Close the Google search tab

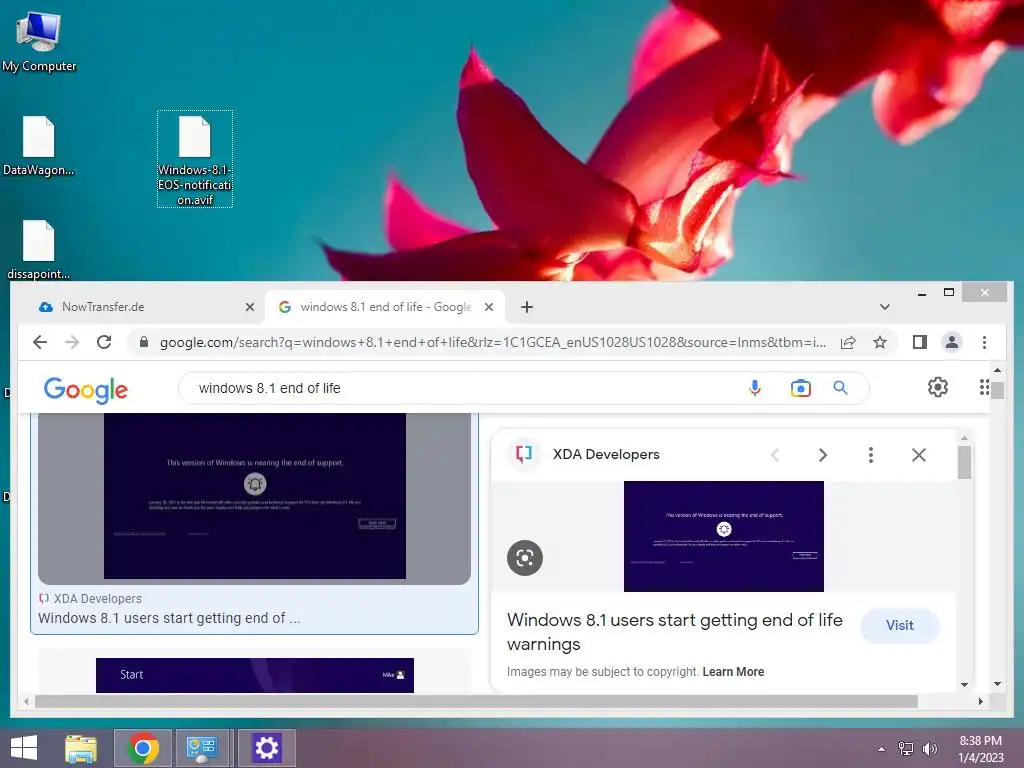click(488, 307)
